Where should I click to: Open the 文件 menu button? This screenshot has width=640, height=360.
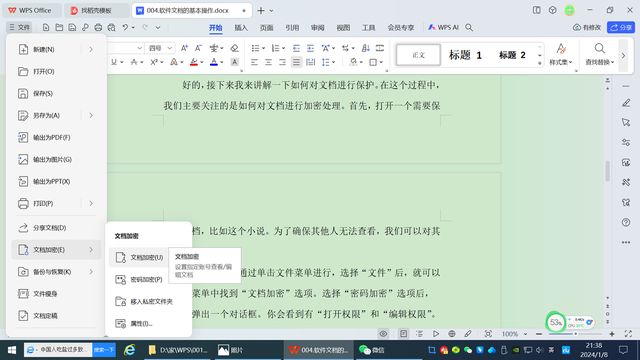20,27
